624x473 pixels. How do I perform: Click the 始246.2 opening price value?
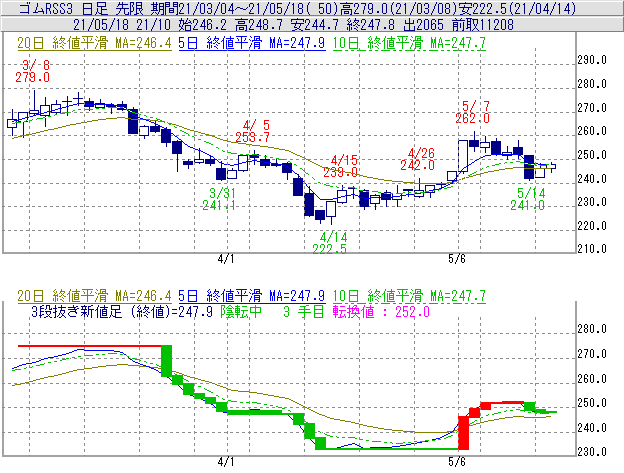tap(203, 25)
